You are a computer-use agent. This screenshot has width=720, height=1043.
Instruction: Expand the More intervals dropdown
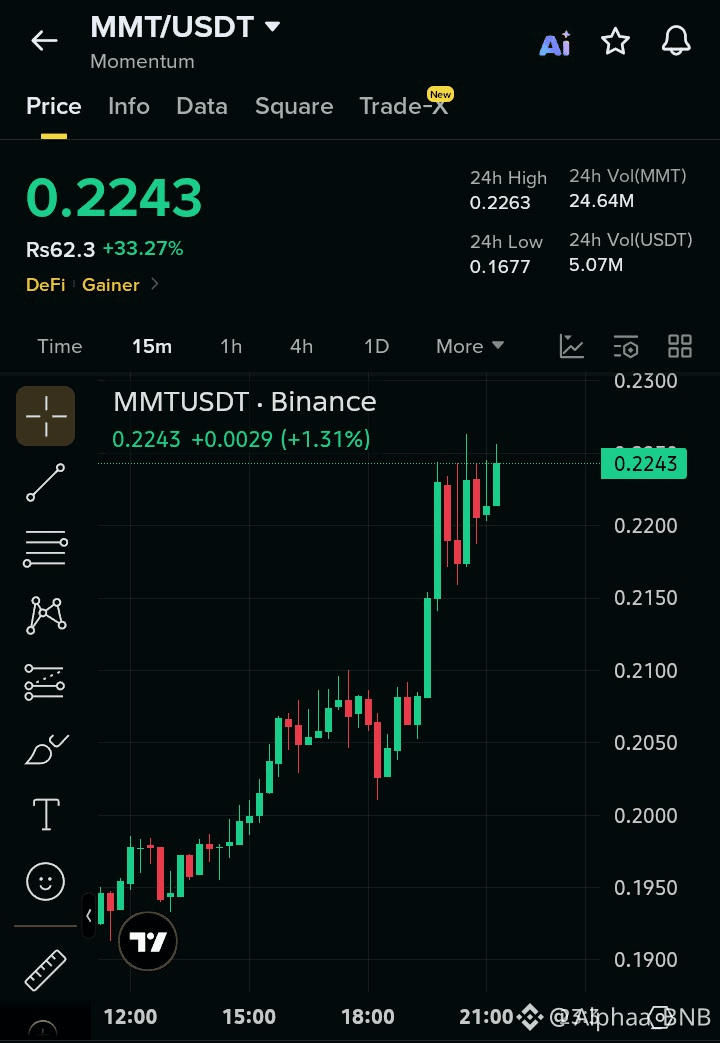point(470,347)
